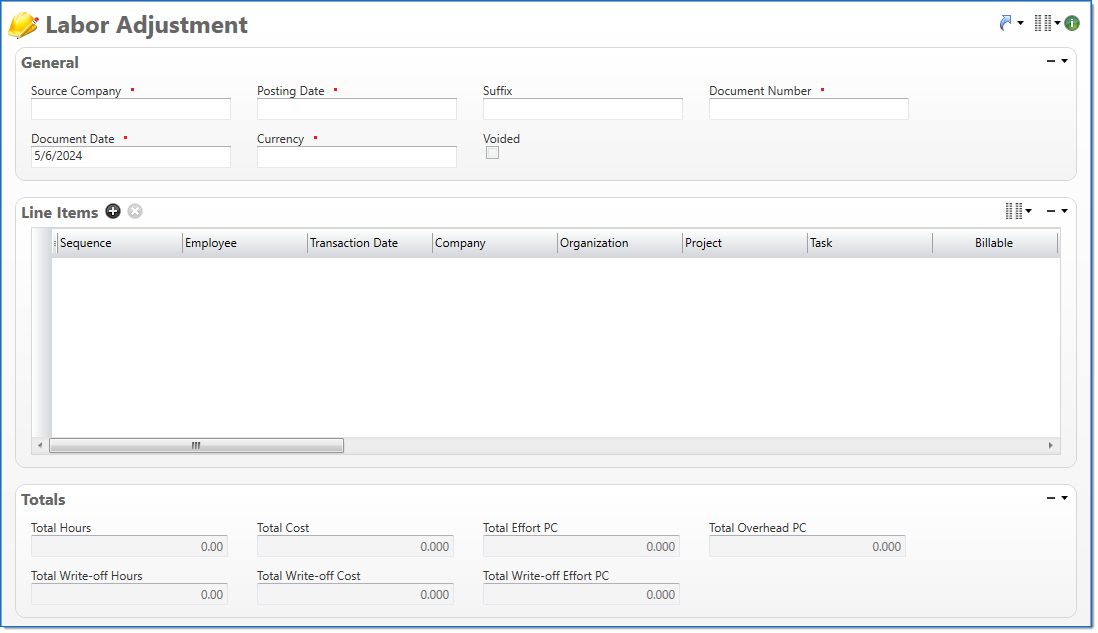This screenshot has height=633, width=1098.
Task: Open Line Items column chooser icon
Action: click(x=1014, y=211)
